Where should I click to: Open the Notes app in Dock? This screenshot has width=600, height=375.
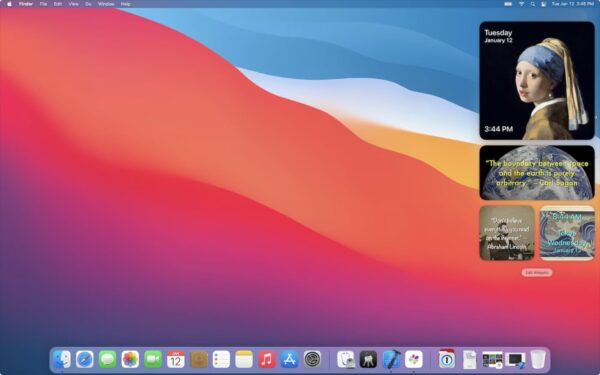(244, 360)
